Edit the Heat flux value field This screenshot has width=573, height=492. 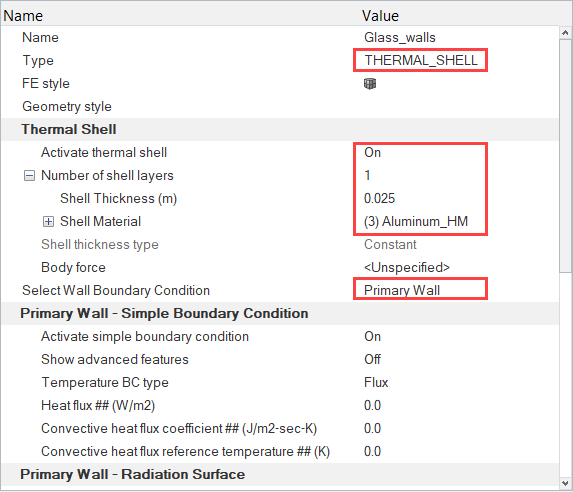(x=372, y=405)
